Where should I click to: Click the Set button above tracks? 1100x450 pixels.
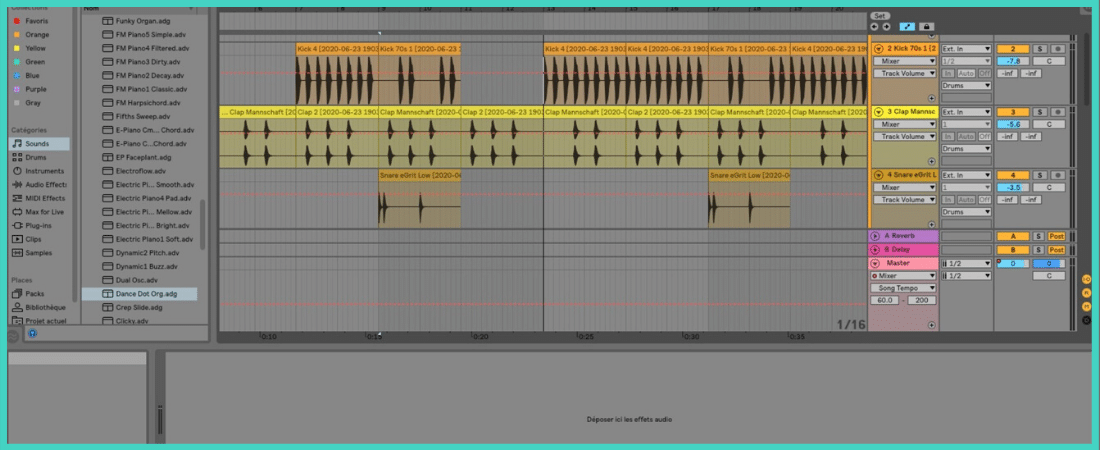point(880,16)
